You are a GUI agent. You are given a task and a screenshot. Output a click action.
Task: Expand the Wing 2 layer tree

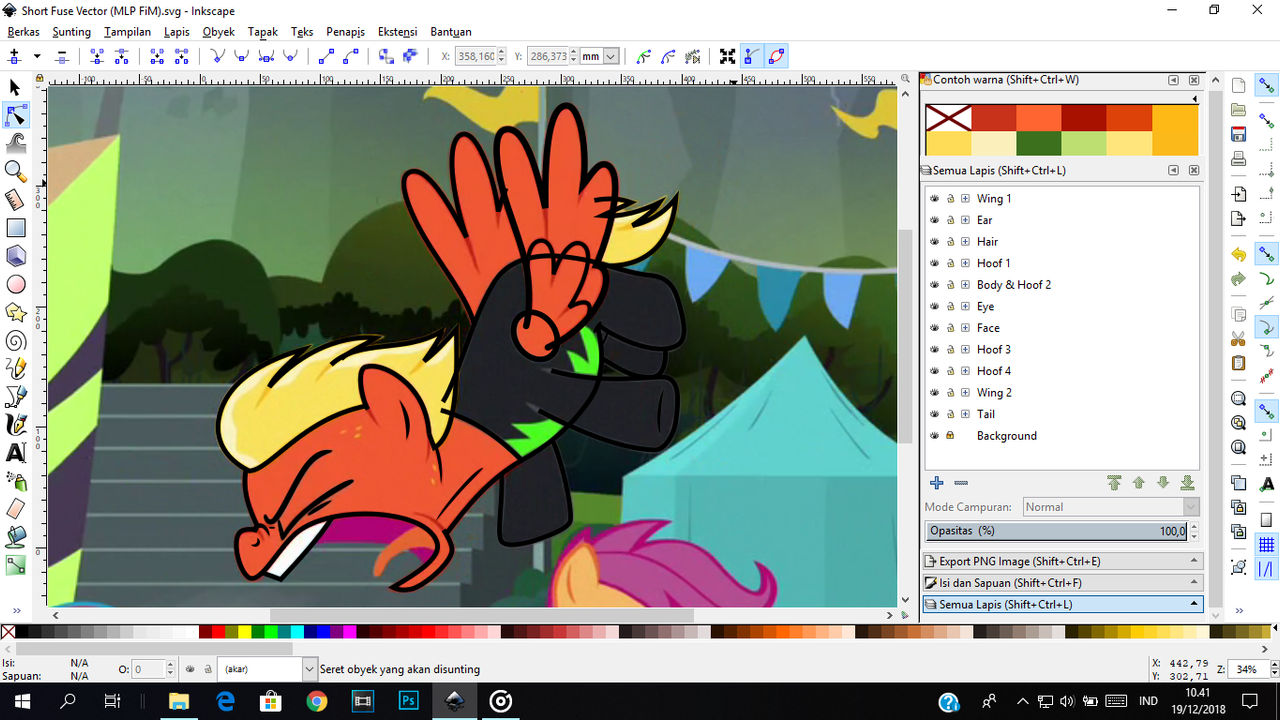point(965,392)
